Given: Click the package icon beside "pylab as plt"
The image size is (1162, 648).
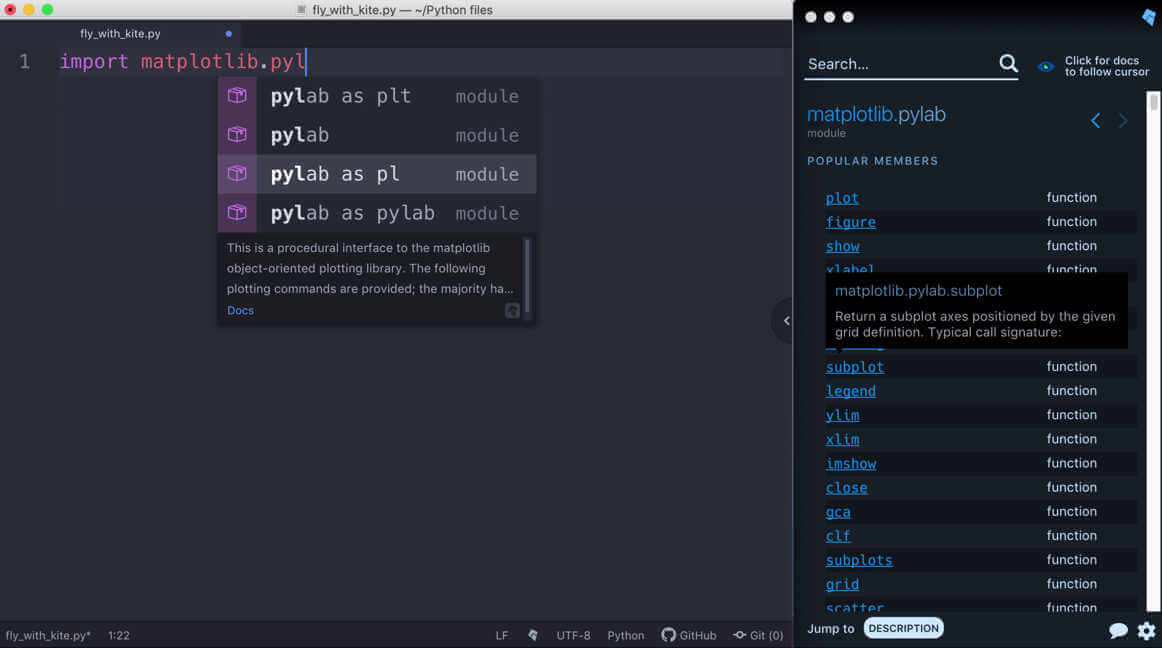Looking at the screenshot, I should [x=237, y=95].
